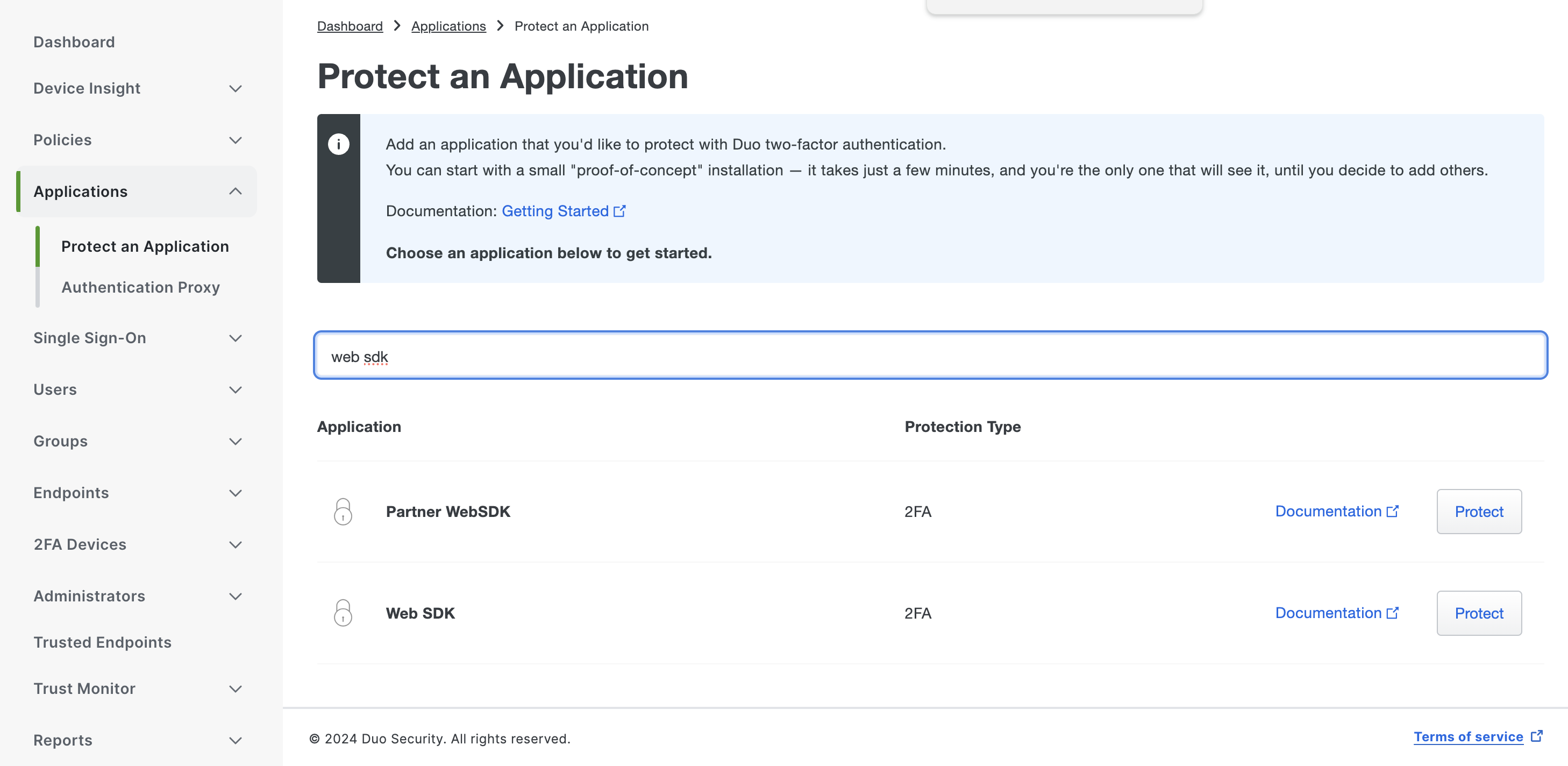Viewport: 1568px width, 766px height.
Task: Click Protect button for Web SDK
Action: click(x=1479, y=613)
